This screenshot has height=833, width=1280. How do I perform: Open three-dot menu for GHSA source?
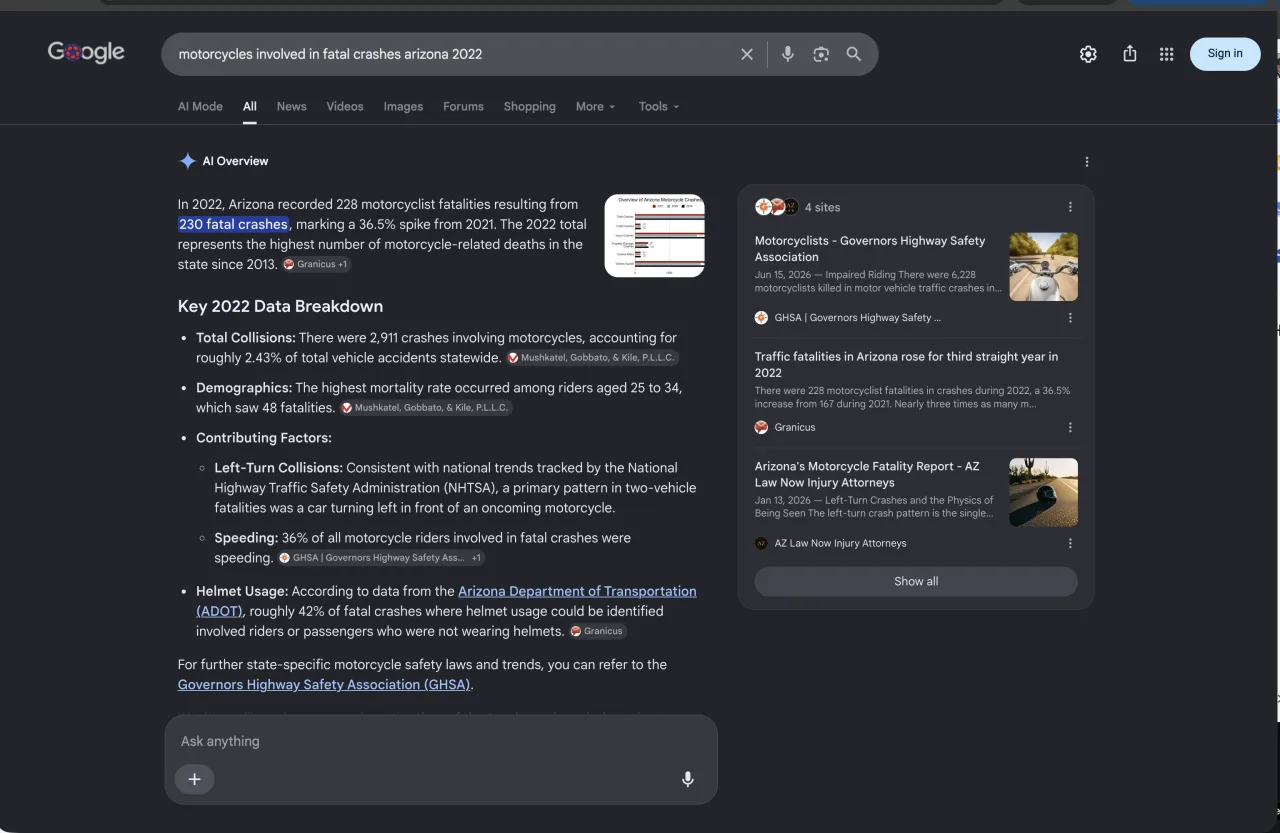click(1070, 318)
